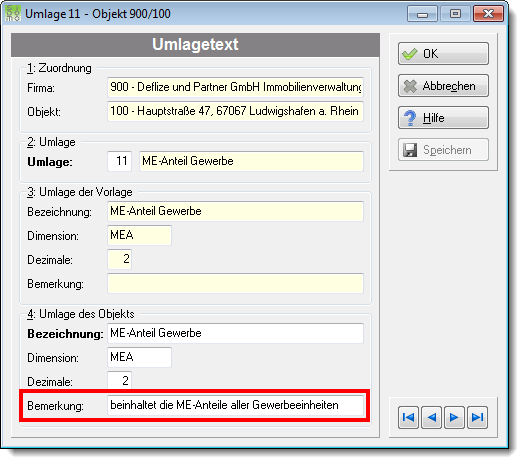Image resolution: width=524 pixels, height=464 pixels.
Task: Click the Umlage number field containing 11
Action: 119,161
